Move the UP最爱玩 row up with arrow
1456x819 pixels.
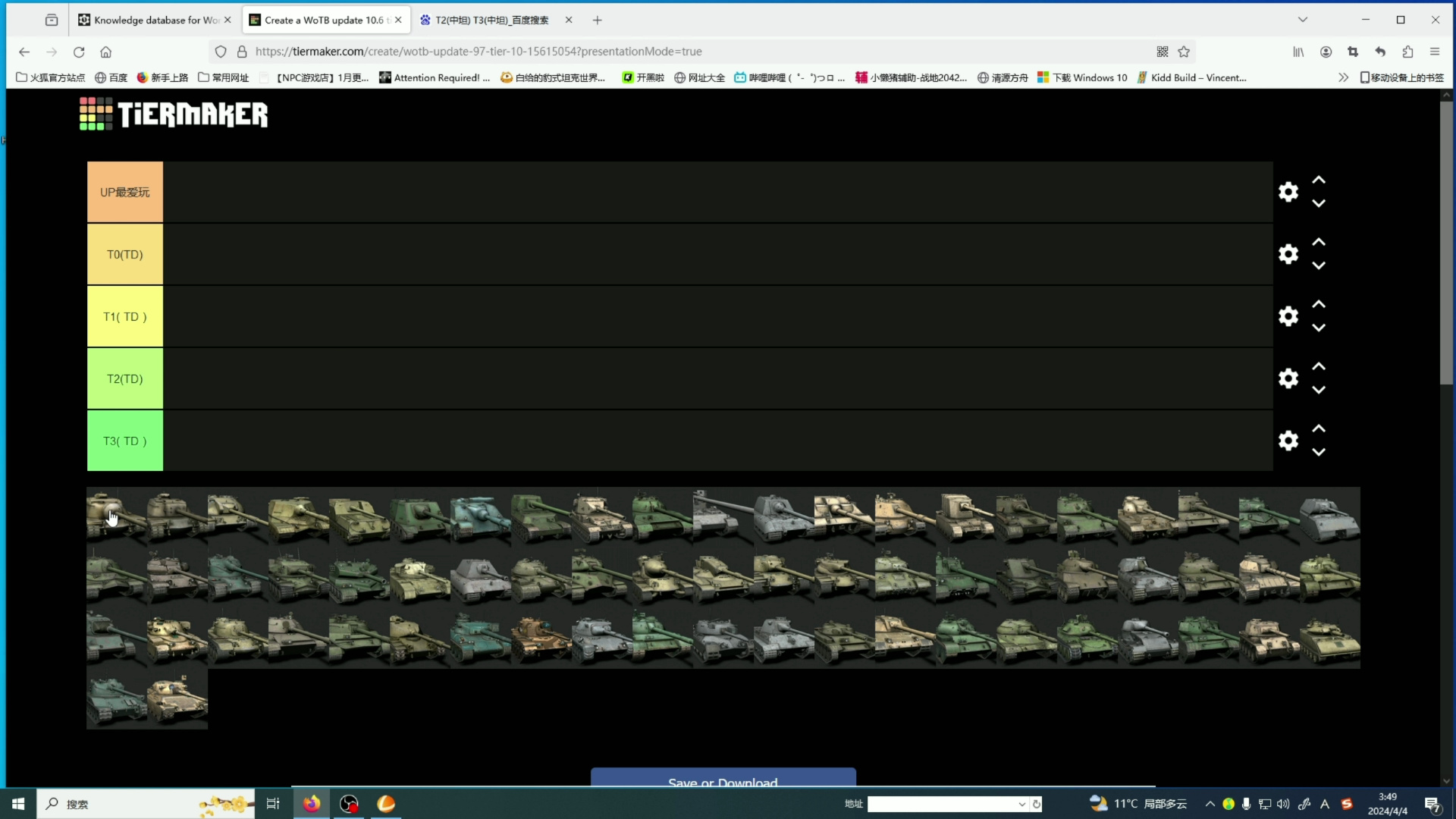point(1319,180)
